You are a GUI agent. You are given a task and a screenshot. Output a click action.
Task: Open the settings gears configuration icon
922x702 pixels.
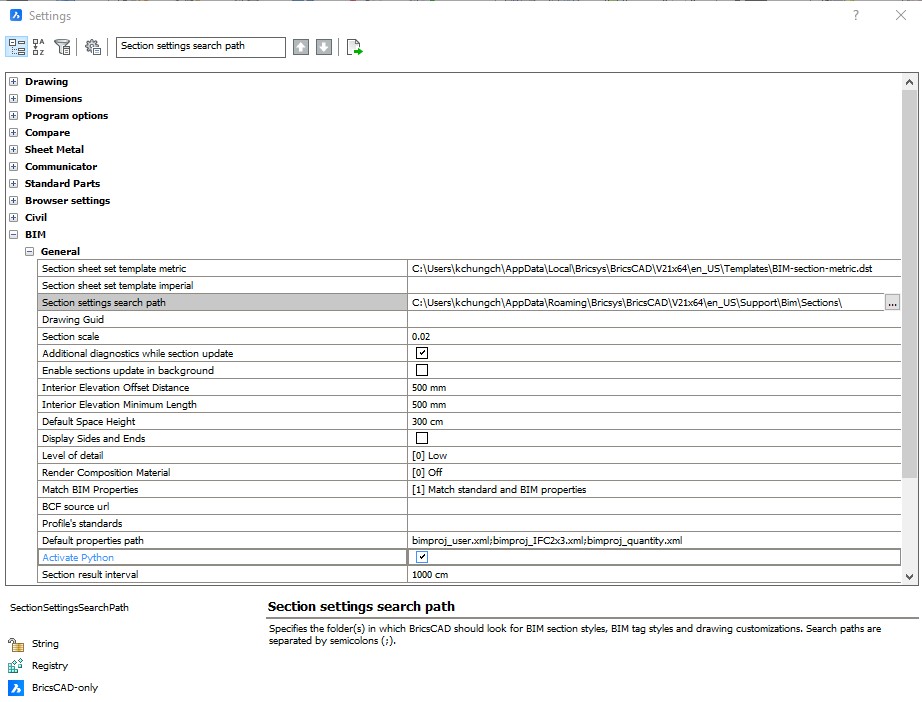coord(93,47)
